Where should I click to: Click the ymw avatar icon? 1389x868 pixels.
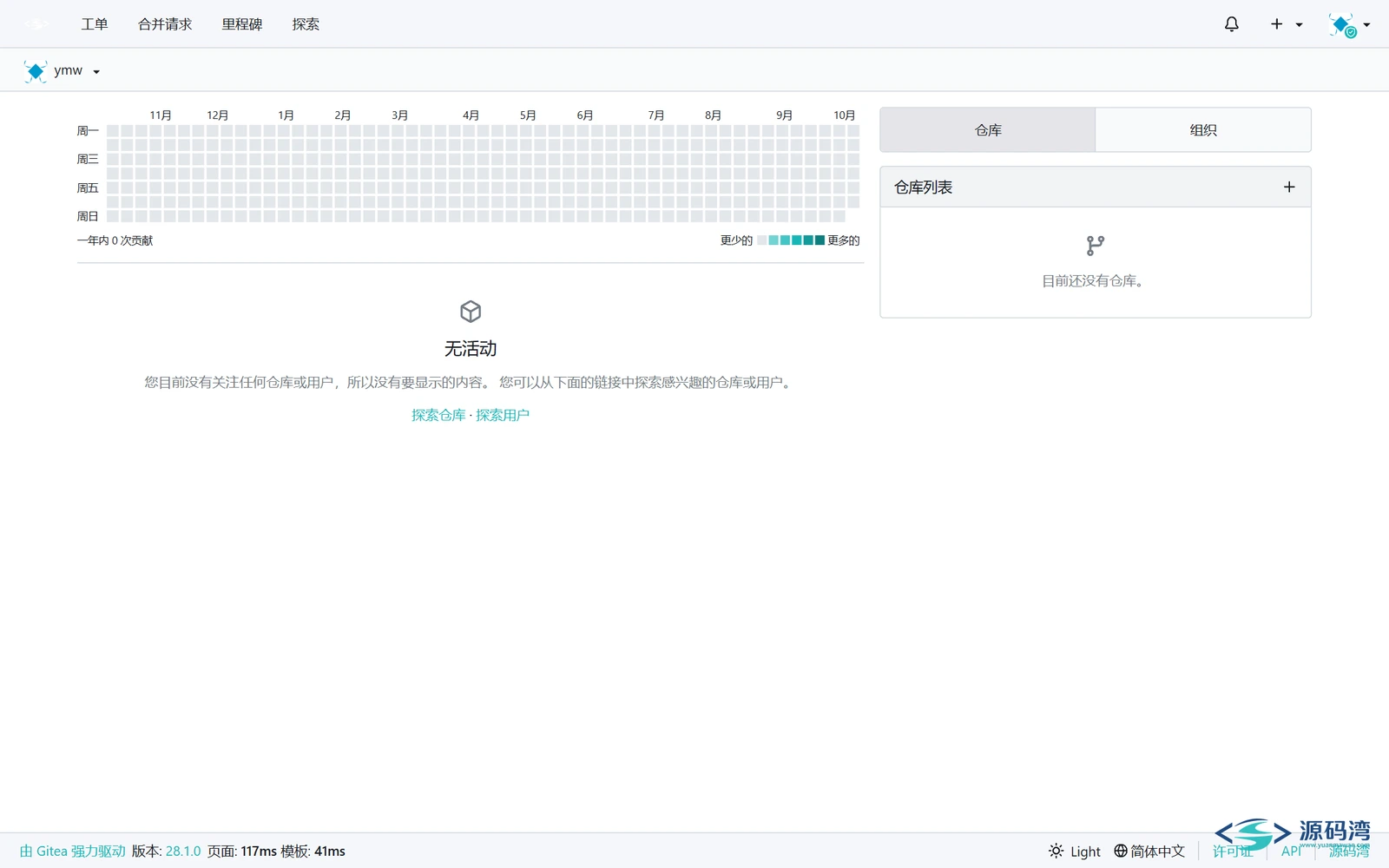click(x=36, y=71)
